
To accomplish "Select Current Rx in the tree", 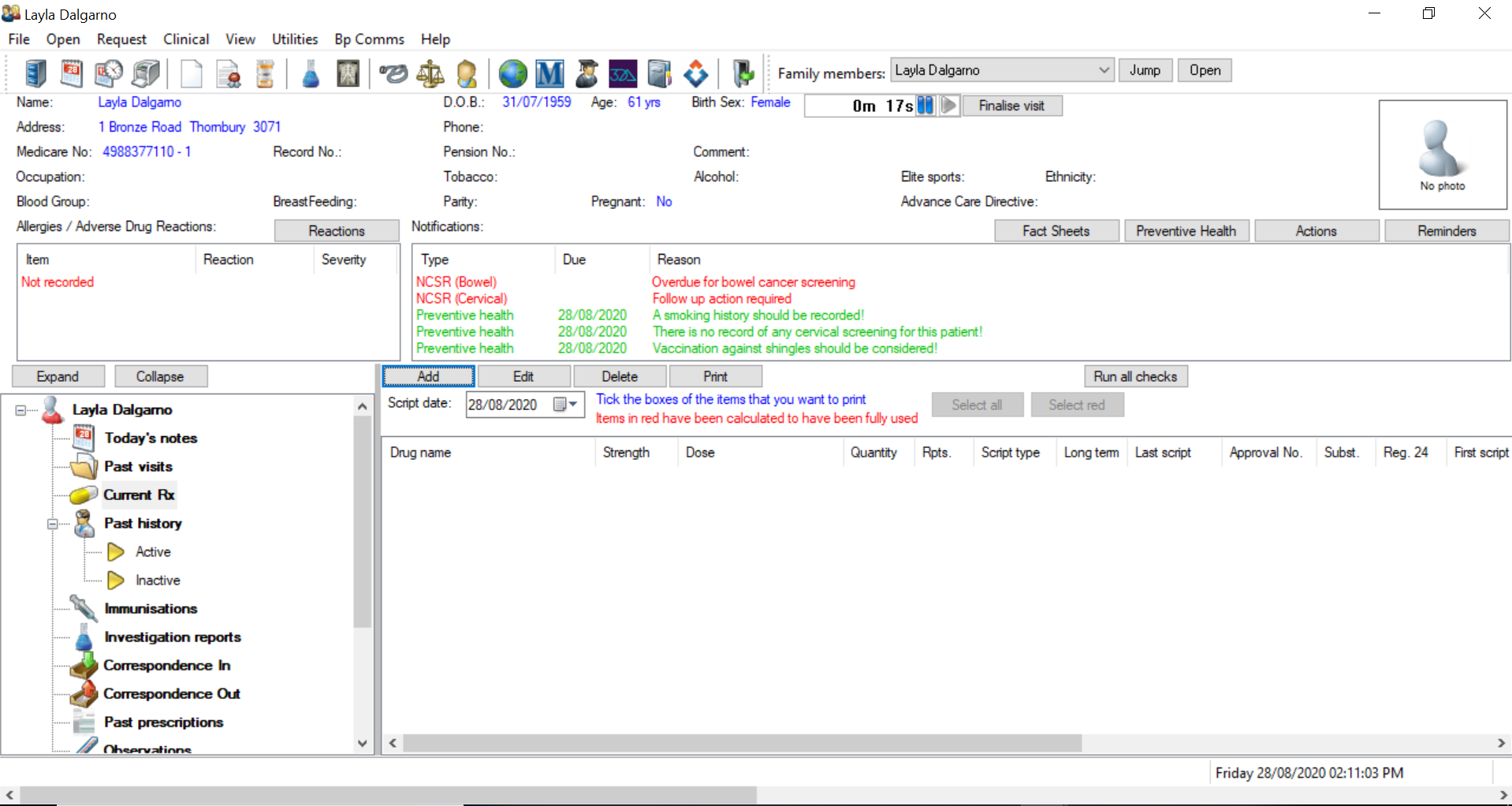I will click(x=139, y=494).
